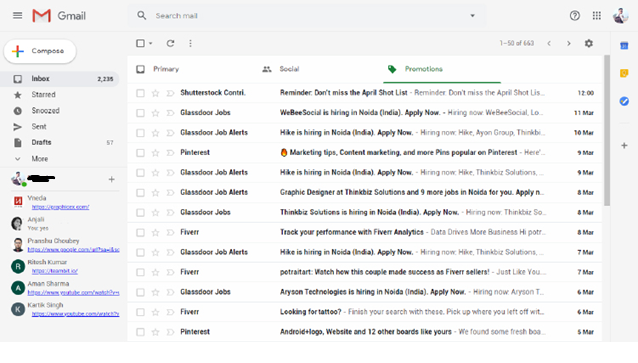Open the More options three-dot menu
Image resolution: width=638 pixels, height=363 pixels.
(x=190, y=43)
